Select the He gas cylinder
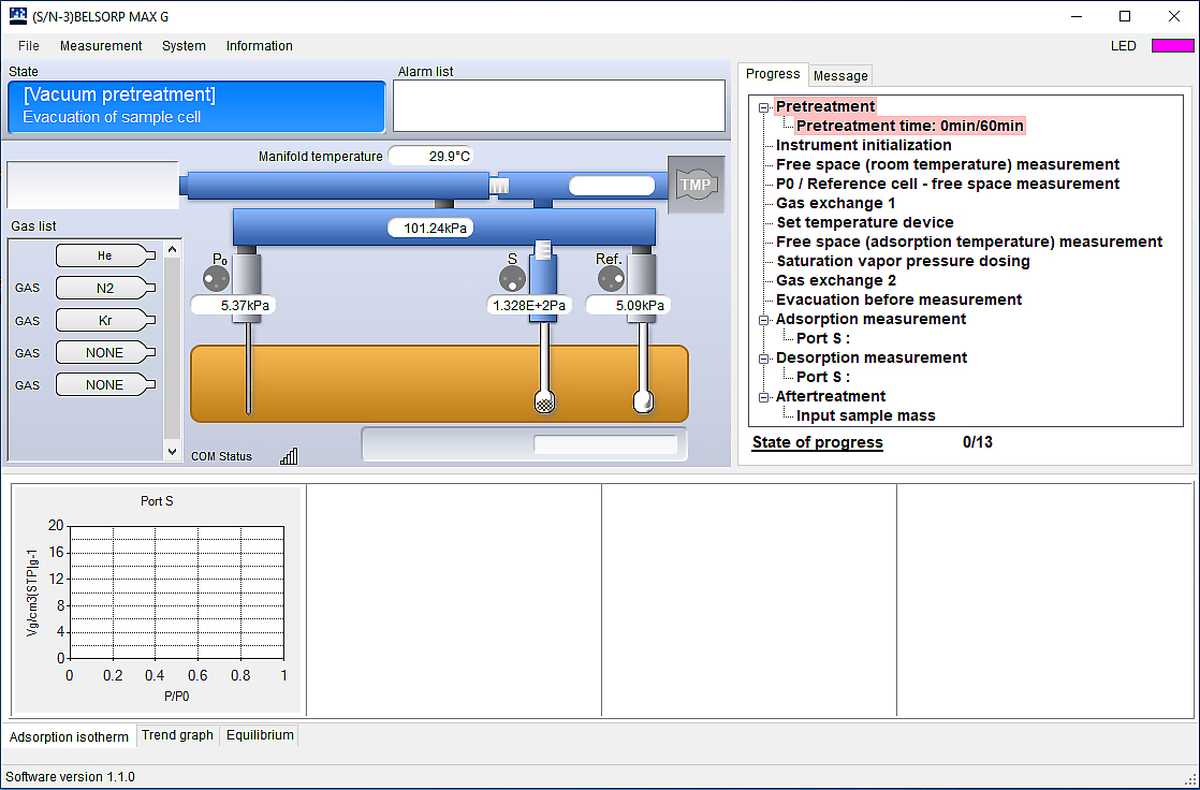 [105, 256]
